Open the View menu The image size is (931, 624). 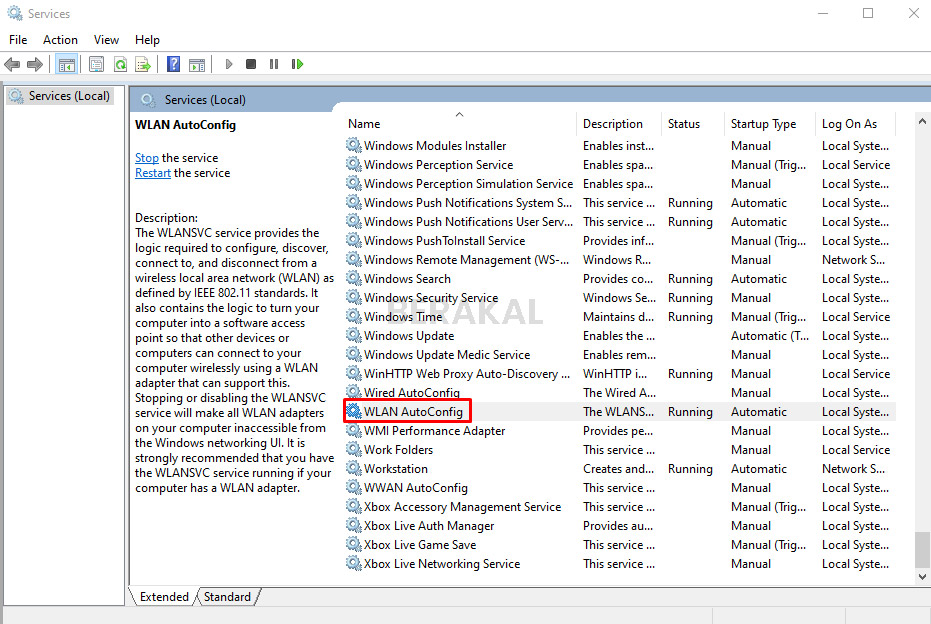[106, 40]
